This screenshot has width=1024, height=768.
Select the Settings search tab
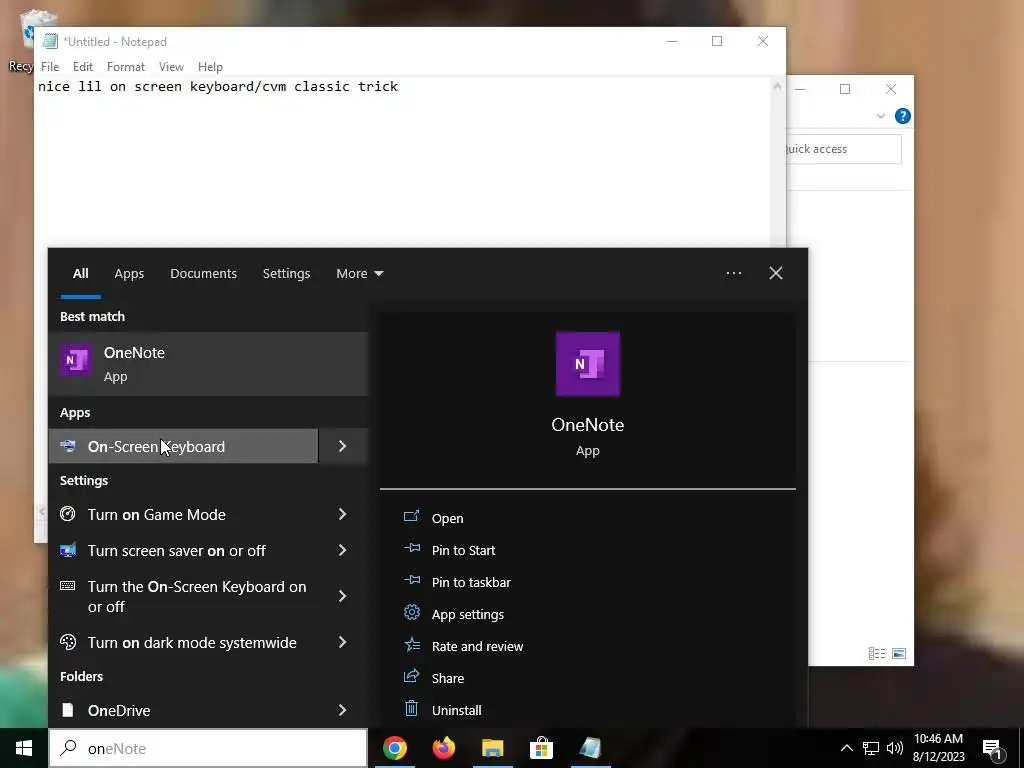[286, 274]
